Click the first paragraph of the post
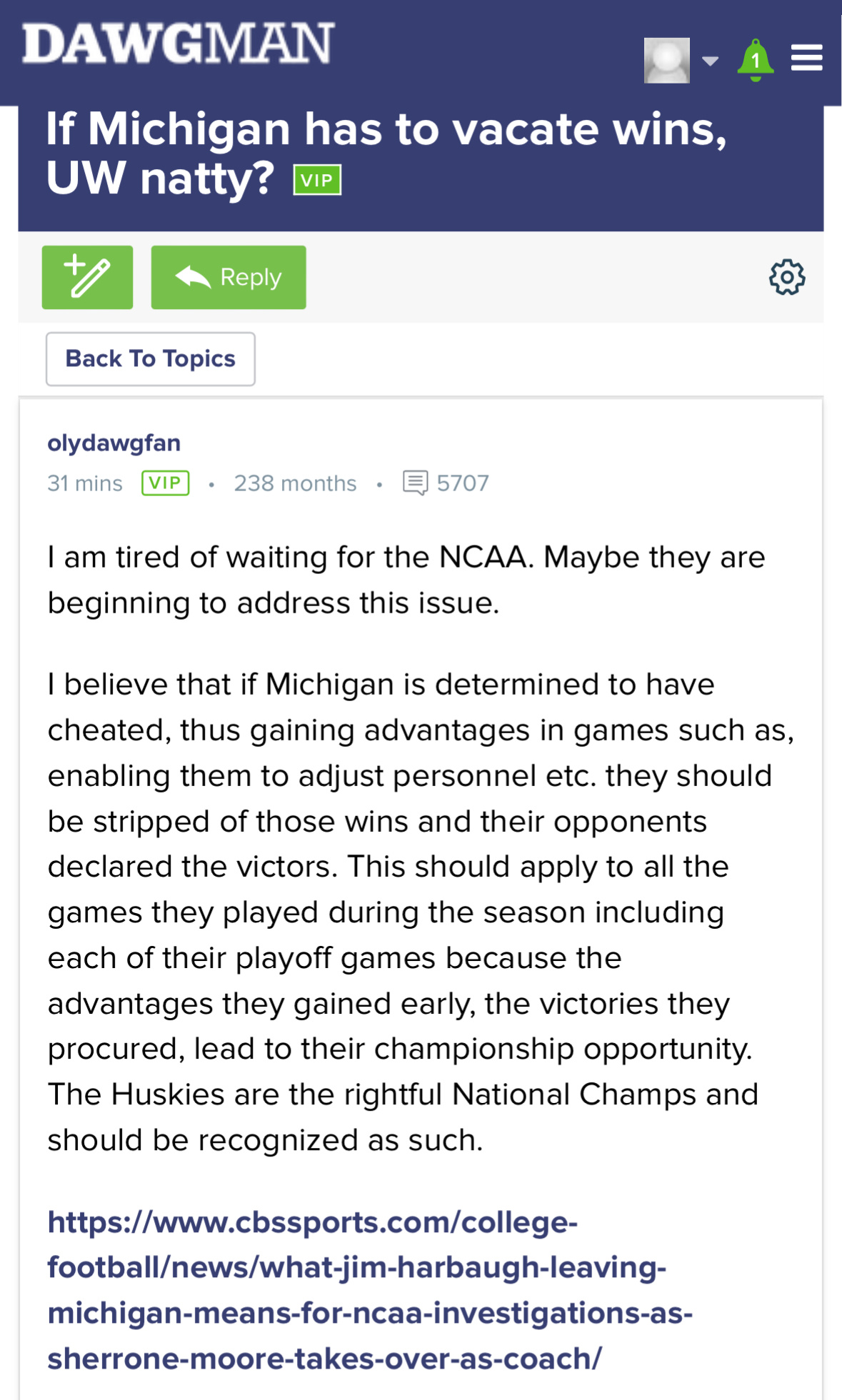The width and height of the screenshot is (842, 1400). click(406, 580)
